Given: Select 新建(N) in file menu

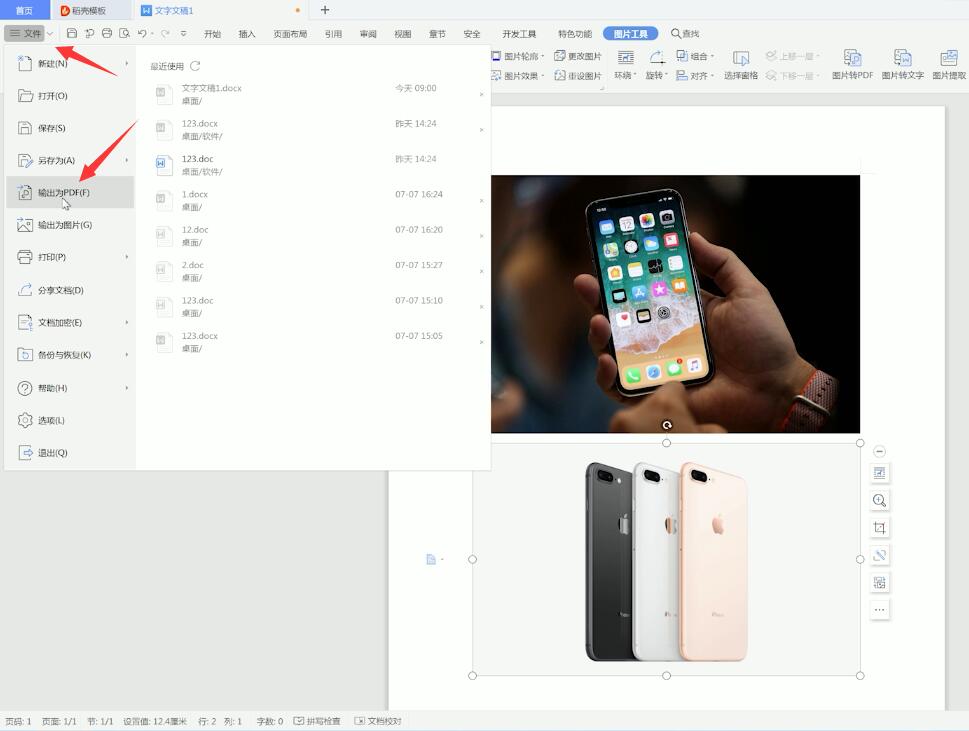Looking at the screenshot, I should (x=69, y=63).
